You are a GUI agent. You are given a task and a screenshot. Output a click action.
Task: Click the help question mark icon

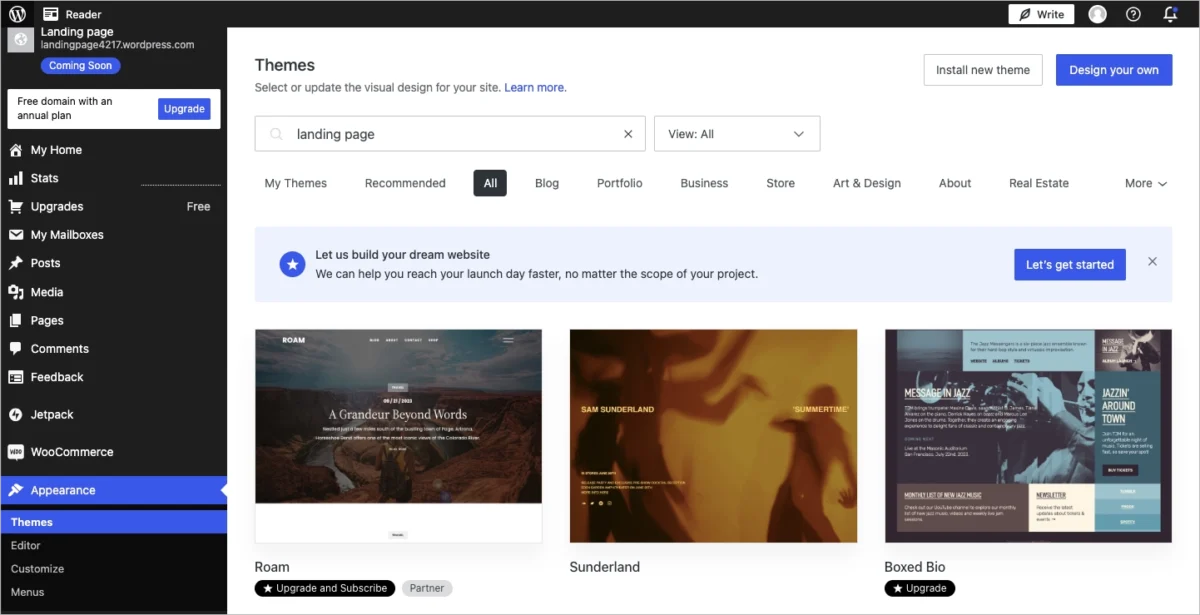pos(1133,14)
